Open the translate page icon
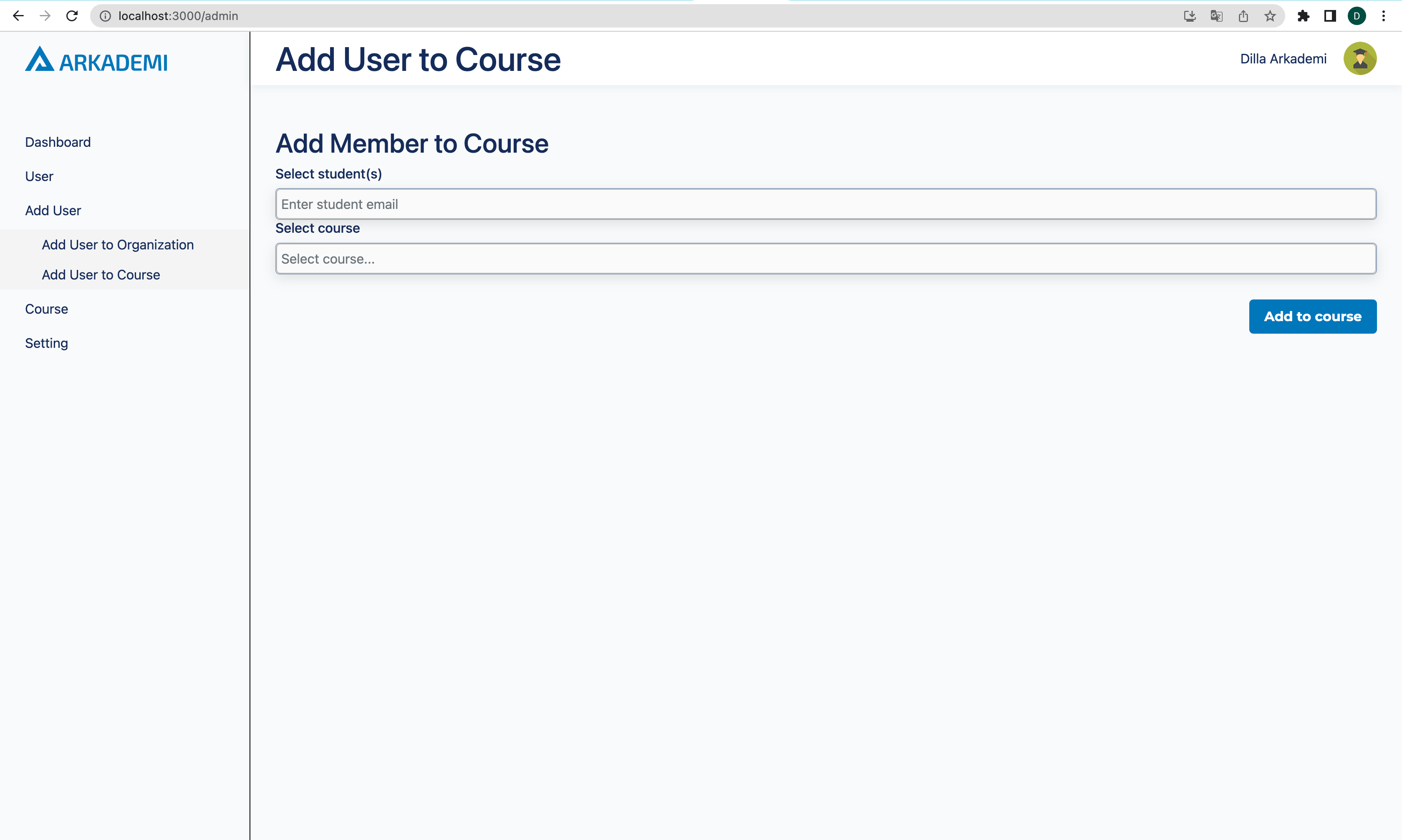Screen dimensions: 1402x840 click(1216, 16)
